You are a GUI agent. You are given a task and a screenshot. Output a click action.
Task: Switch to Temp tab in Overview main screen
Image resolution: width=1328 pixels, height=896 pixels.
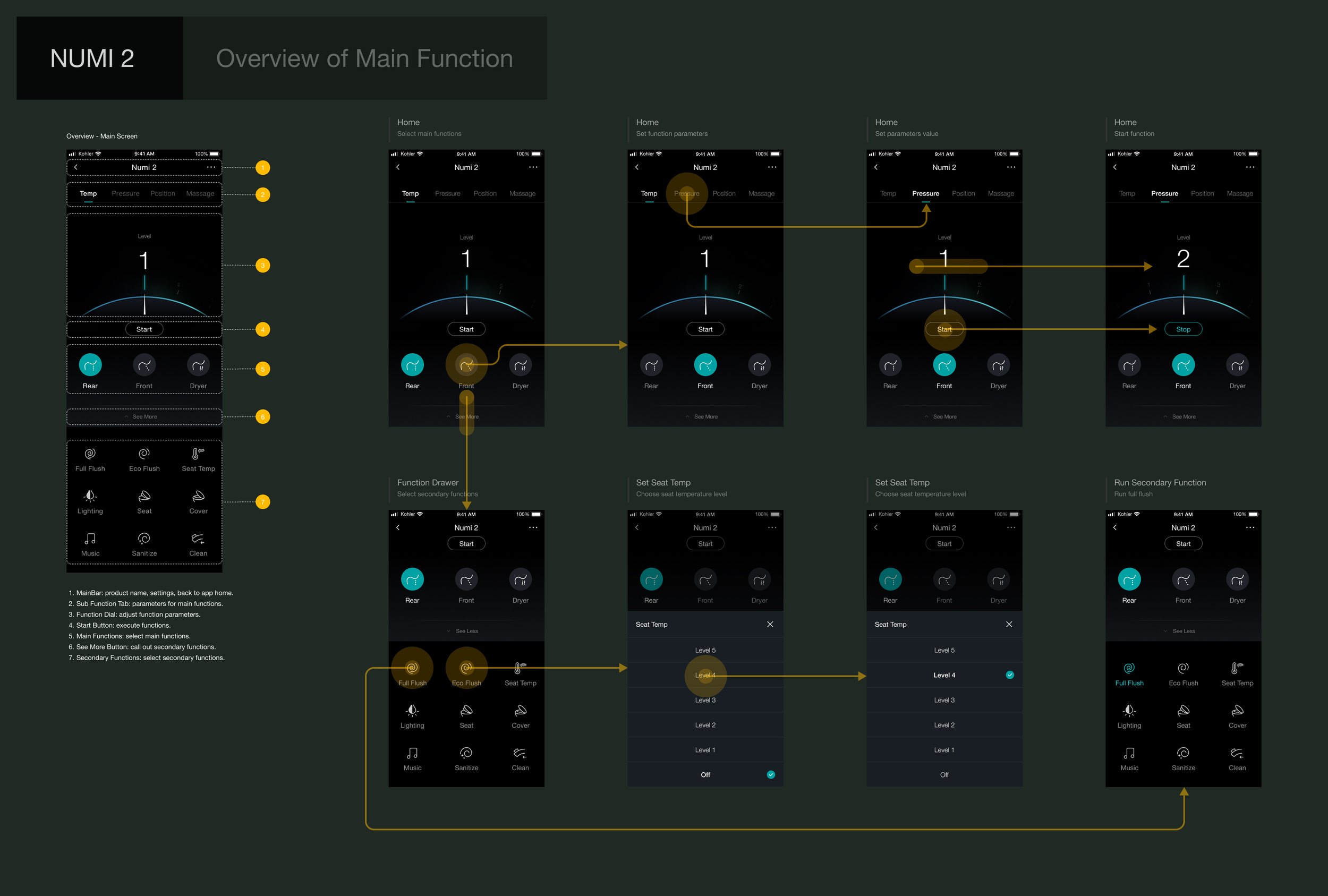(88, 194)
